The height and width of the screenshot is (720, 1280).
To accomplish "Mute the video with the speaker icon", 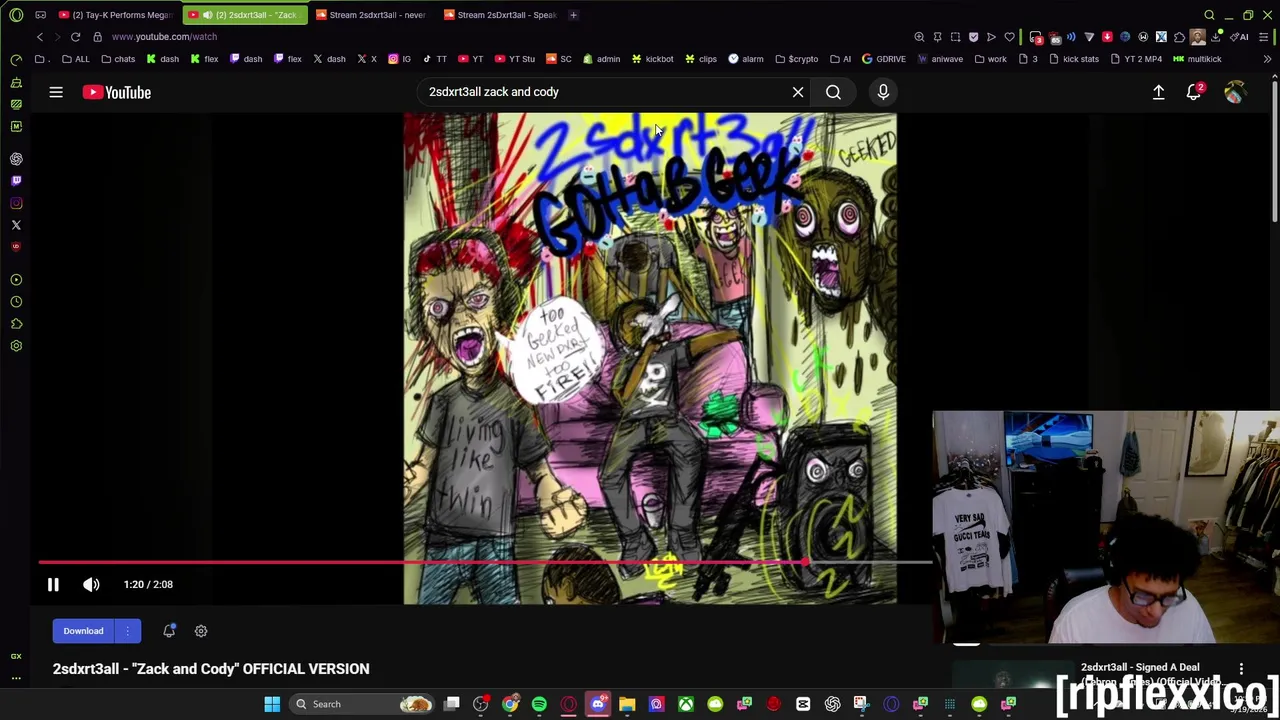I will [x=91, y=584].
